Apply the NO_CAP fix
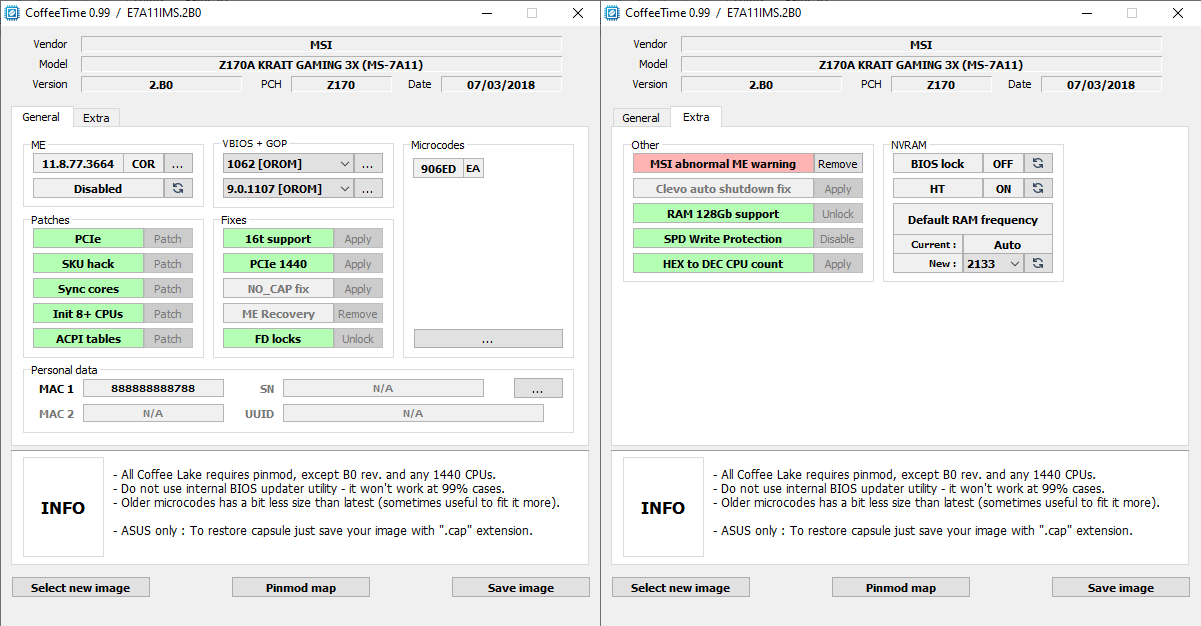1201x626 pixels. tap(358, 288)
